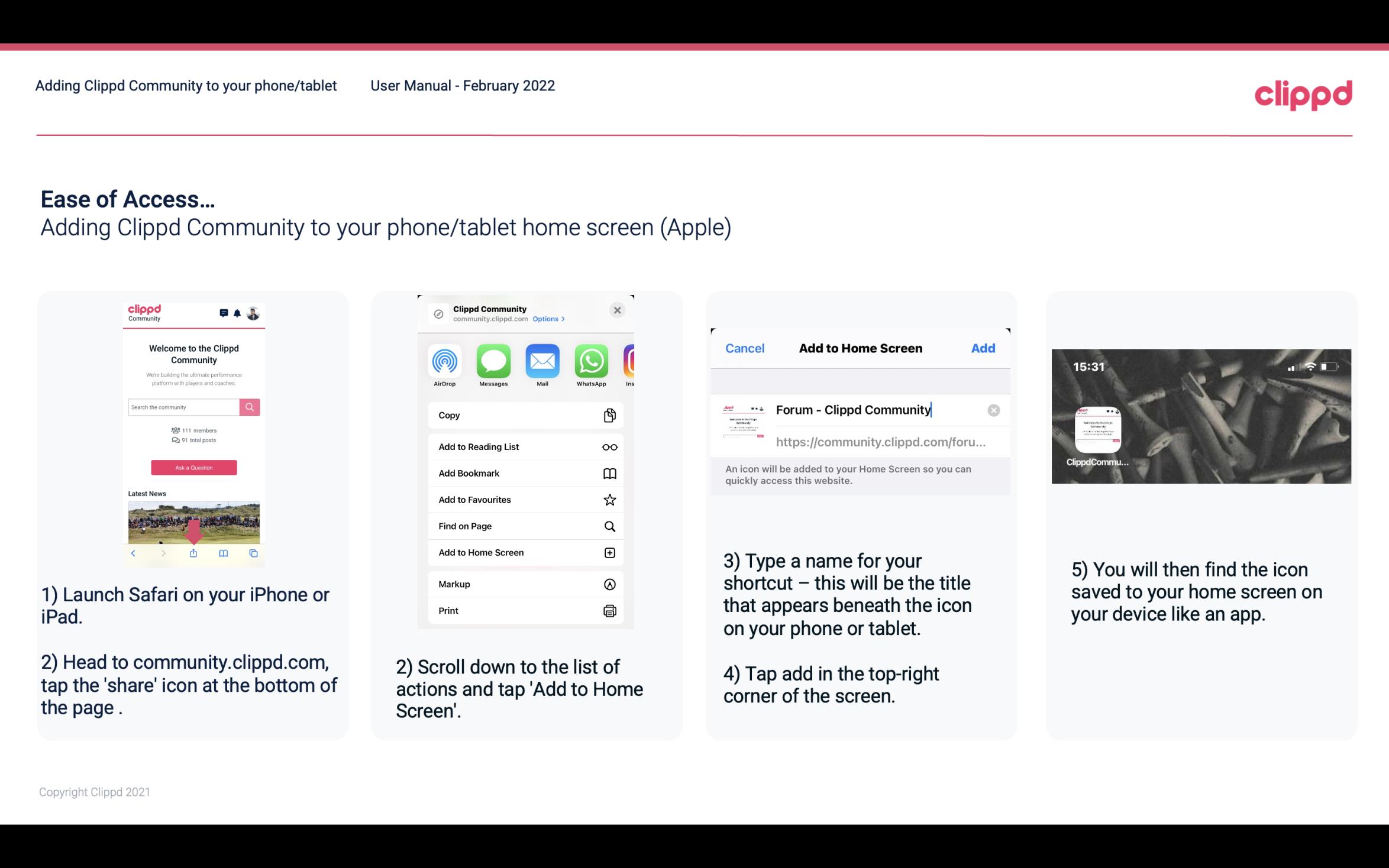
Task: Select the WhatsApp sharing icon
Action: point(591,361)
